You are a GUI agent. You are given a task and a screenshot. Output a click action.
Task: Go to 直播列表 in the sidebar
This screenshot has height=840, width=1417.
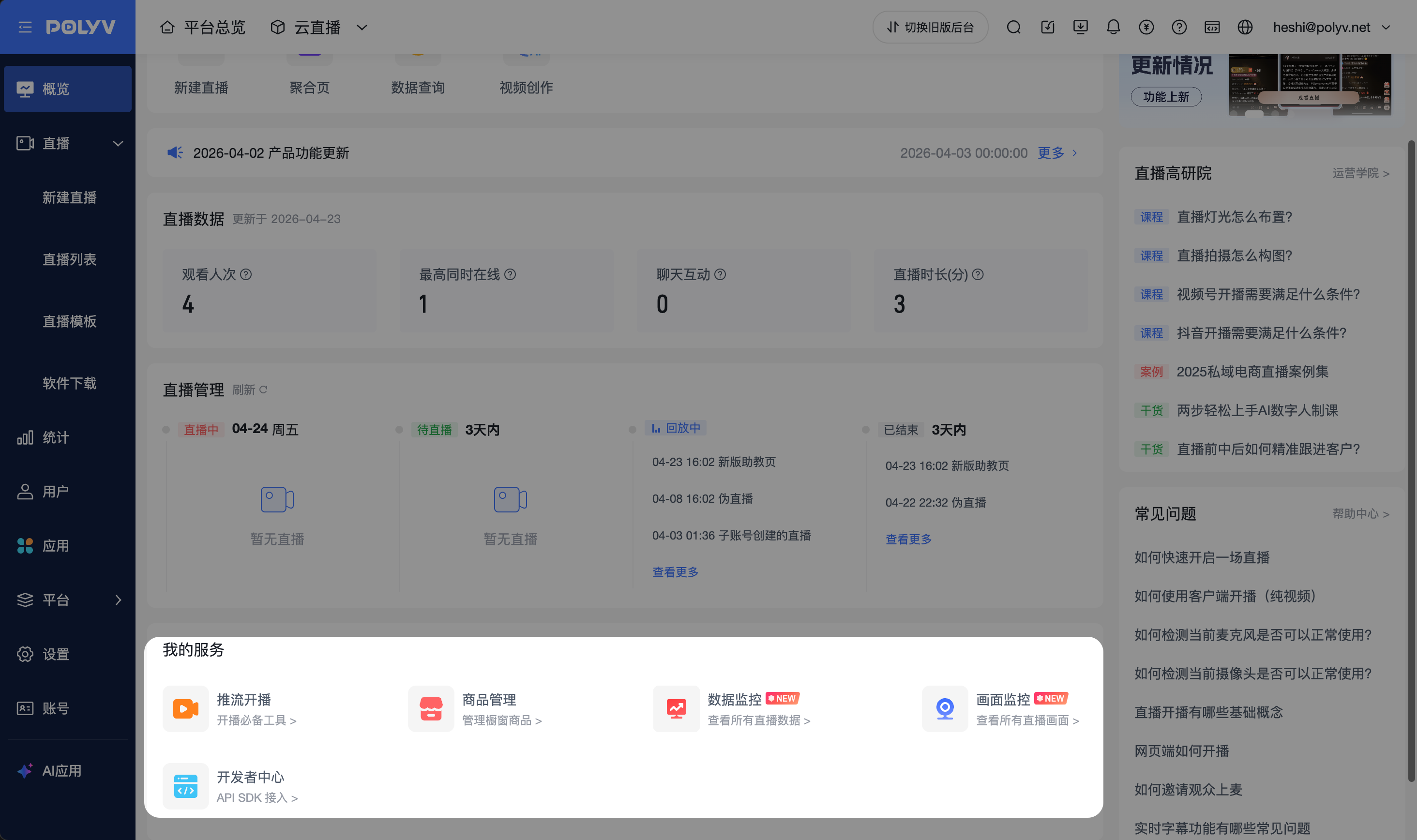click(x=69, y=259)
